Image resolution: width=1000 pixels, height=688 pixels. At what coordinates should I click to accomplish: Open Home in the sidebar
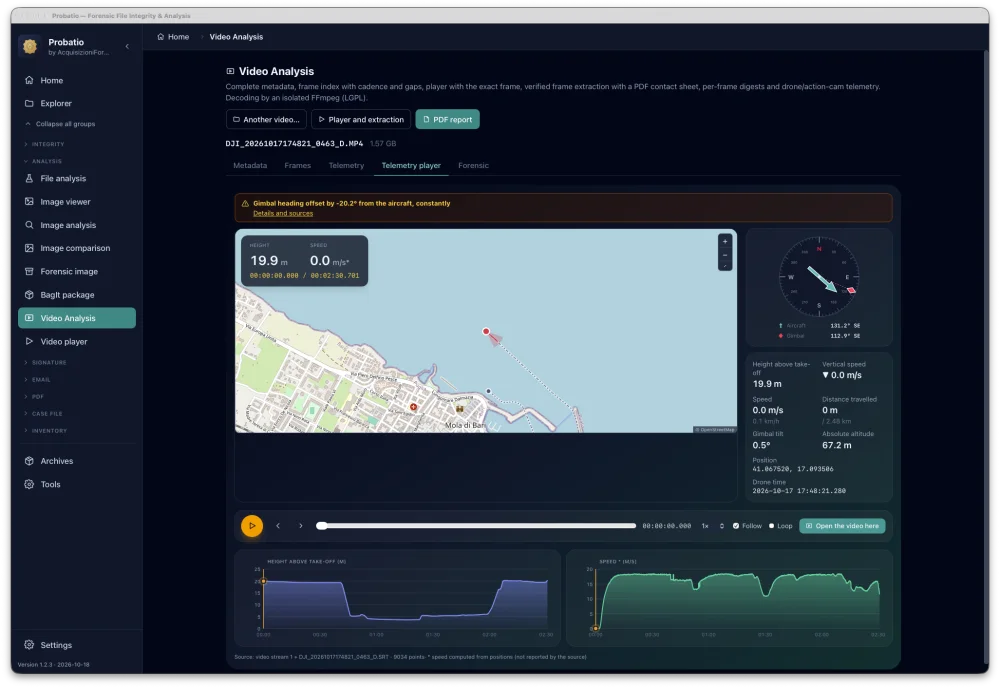[x=77, y=80]
